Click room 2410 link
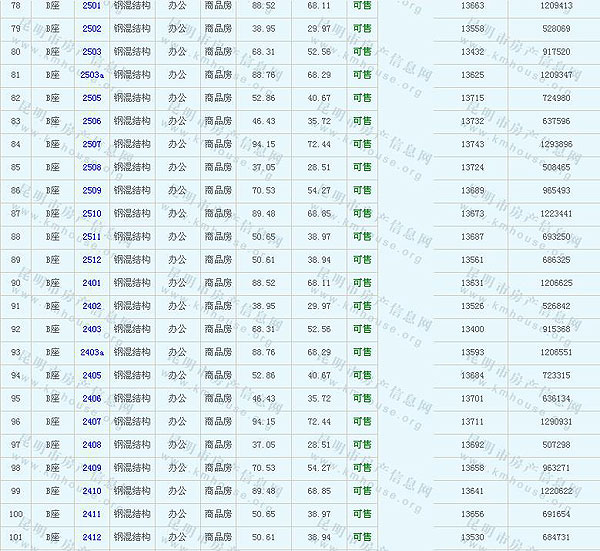This screenshot has height=551, width=600. tap(91, 490)
